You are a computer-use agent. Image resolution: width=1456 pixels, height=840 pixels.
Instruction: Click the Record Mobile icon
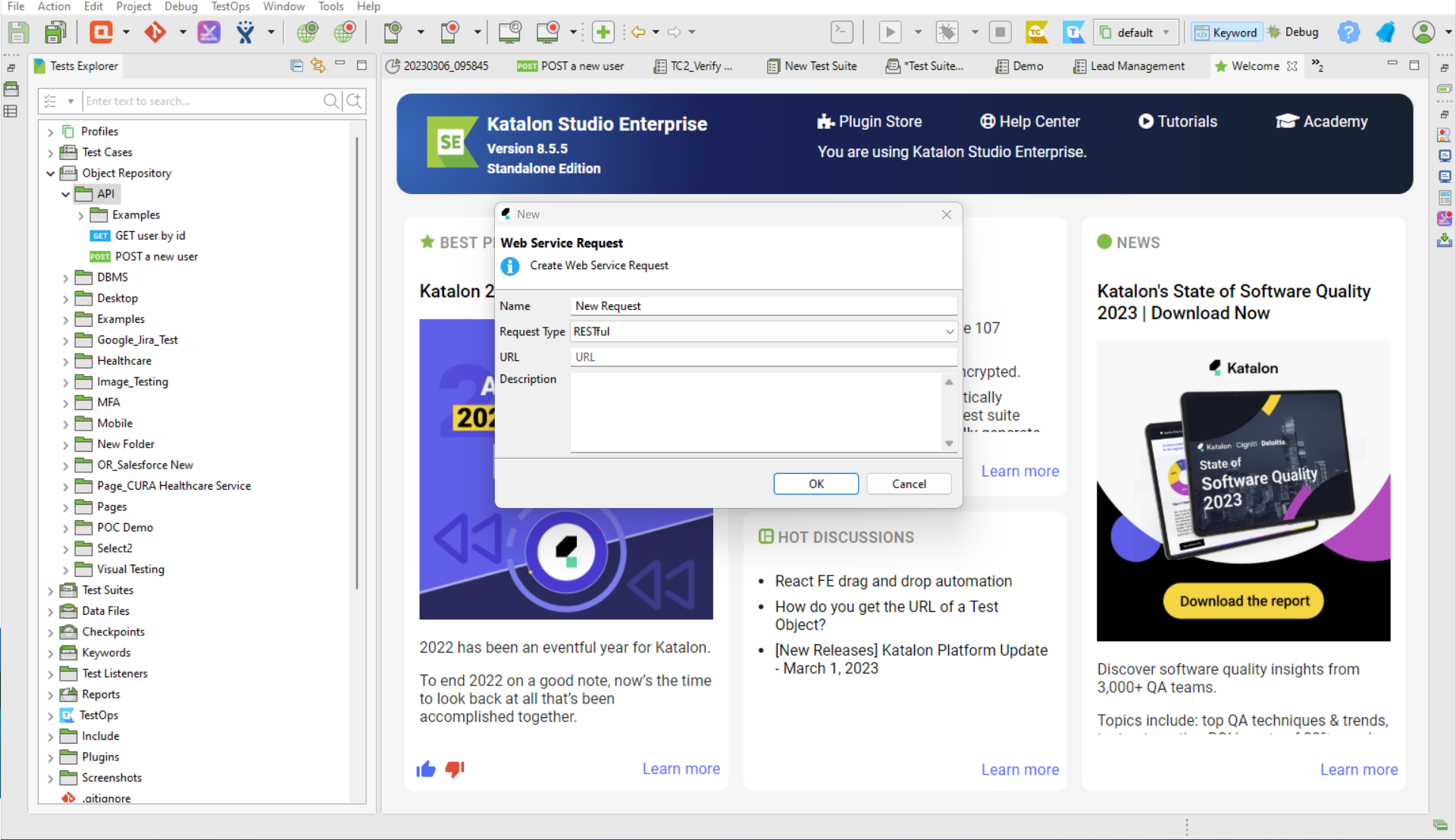coord(450,32)
